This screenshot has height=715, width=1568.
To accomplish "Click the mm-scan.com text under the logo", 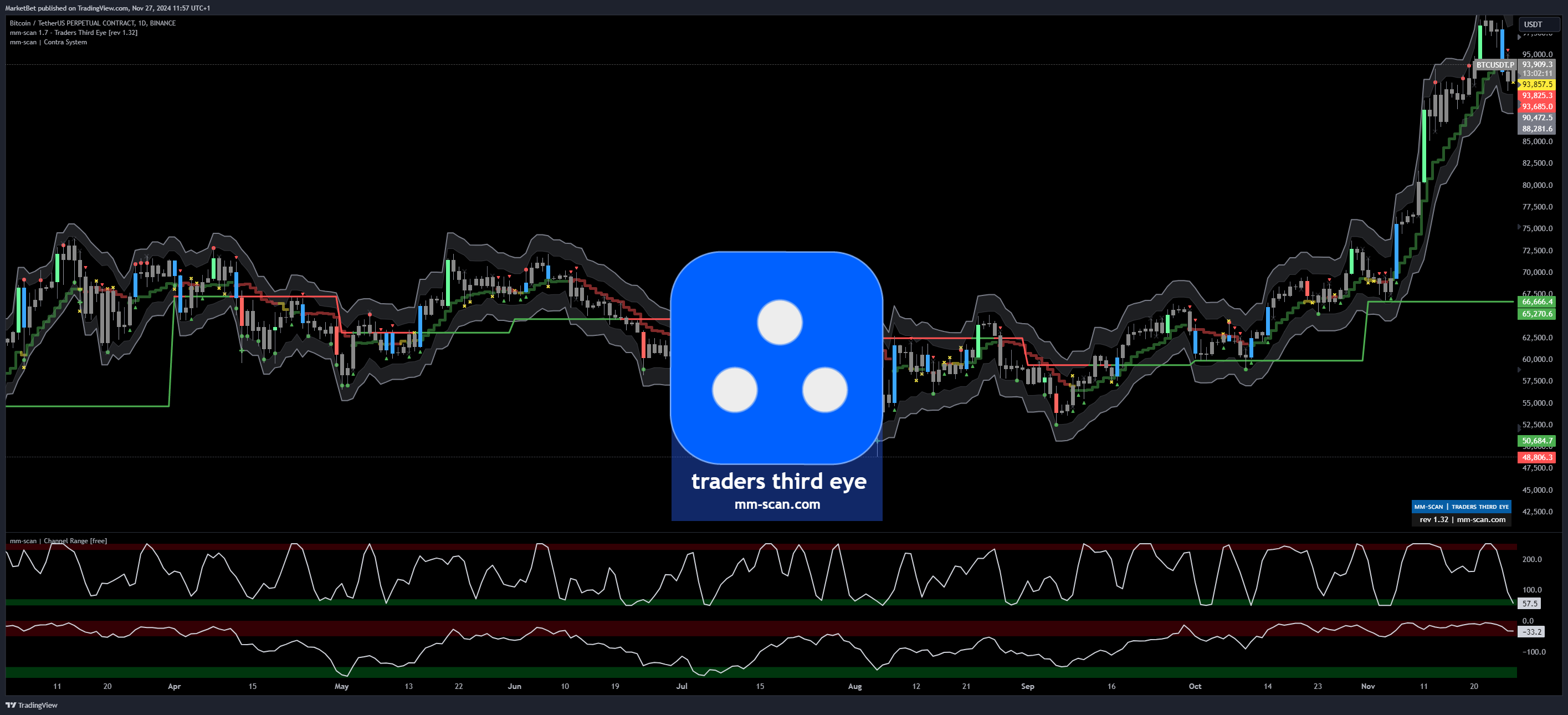I will point(777,504).
